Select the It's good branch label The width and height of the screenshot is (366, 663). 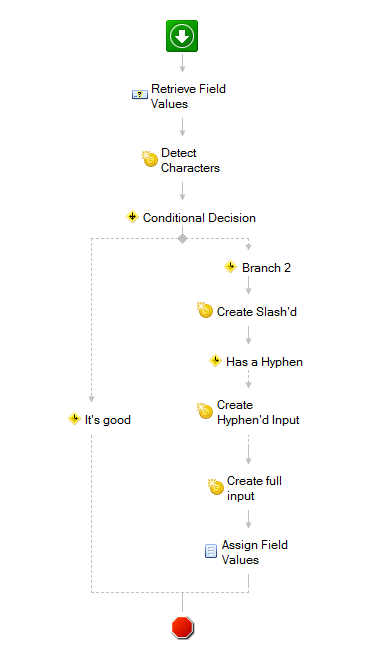(x=108, y=420)
